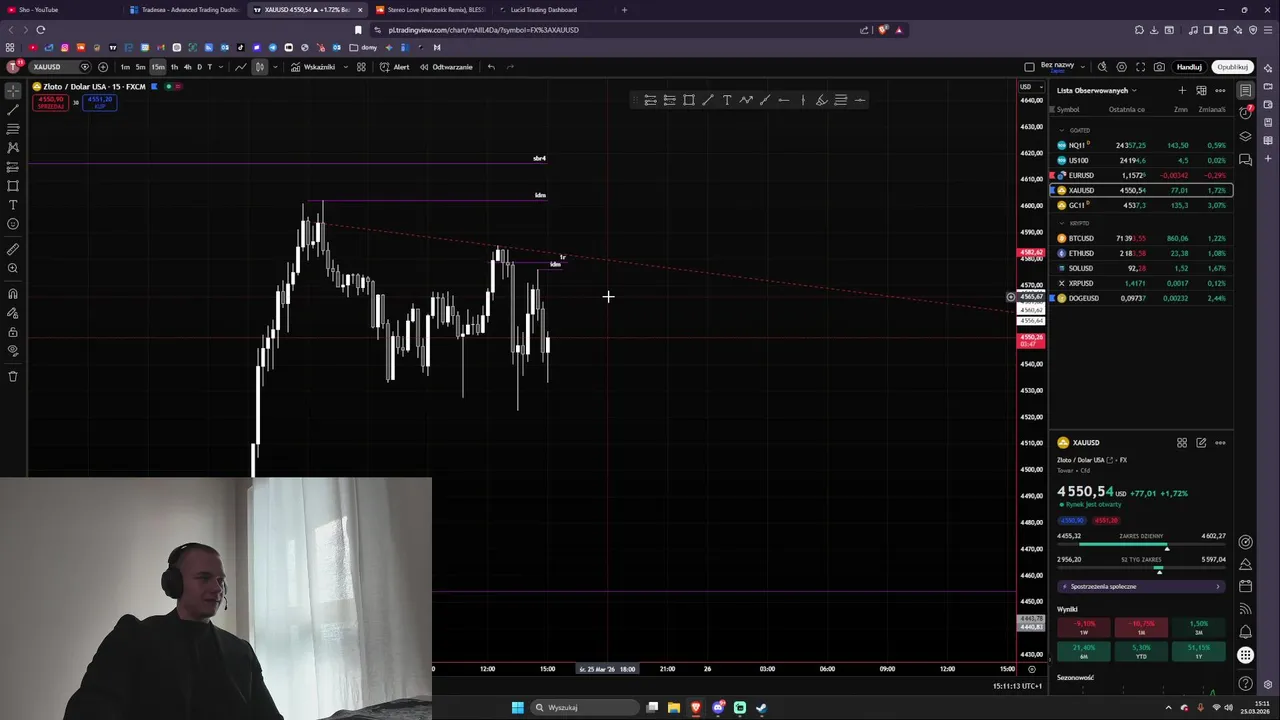
Task: Edit symbol note in details panel
Action: tap(1201, 442)
